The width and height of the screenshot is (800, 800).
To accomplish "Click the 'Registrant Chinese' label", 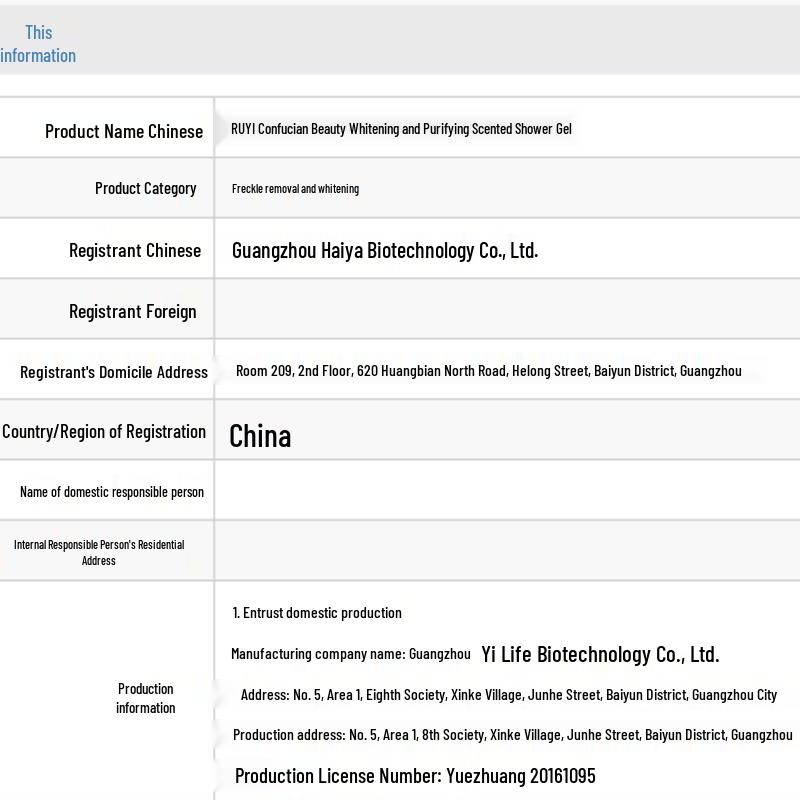I will coord(135,251).
